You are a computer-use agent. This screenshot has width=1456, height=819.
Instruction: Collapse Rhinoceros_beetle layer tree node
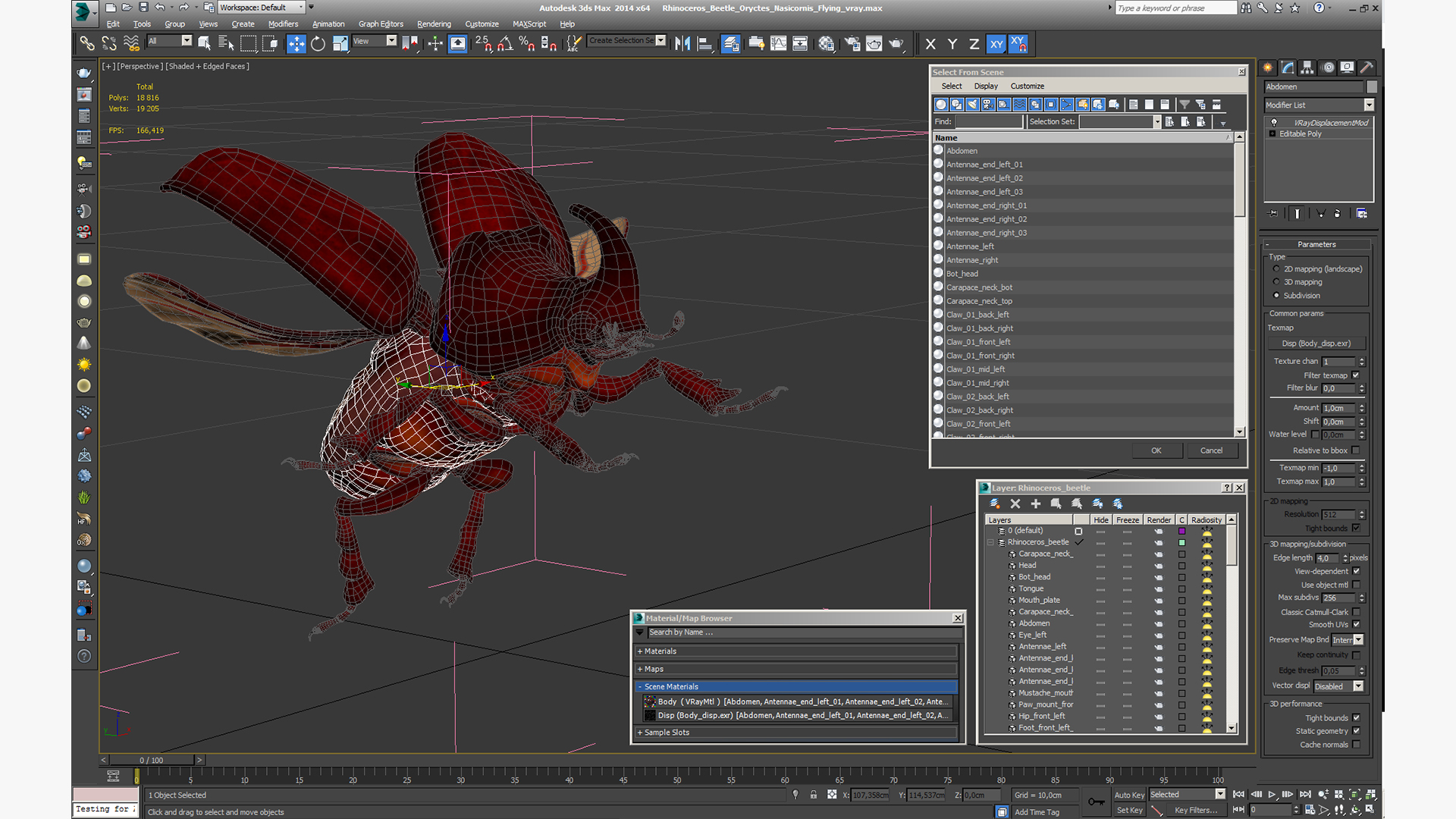point(990,543)
